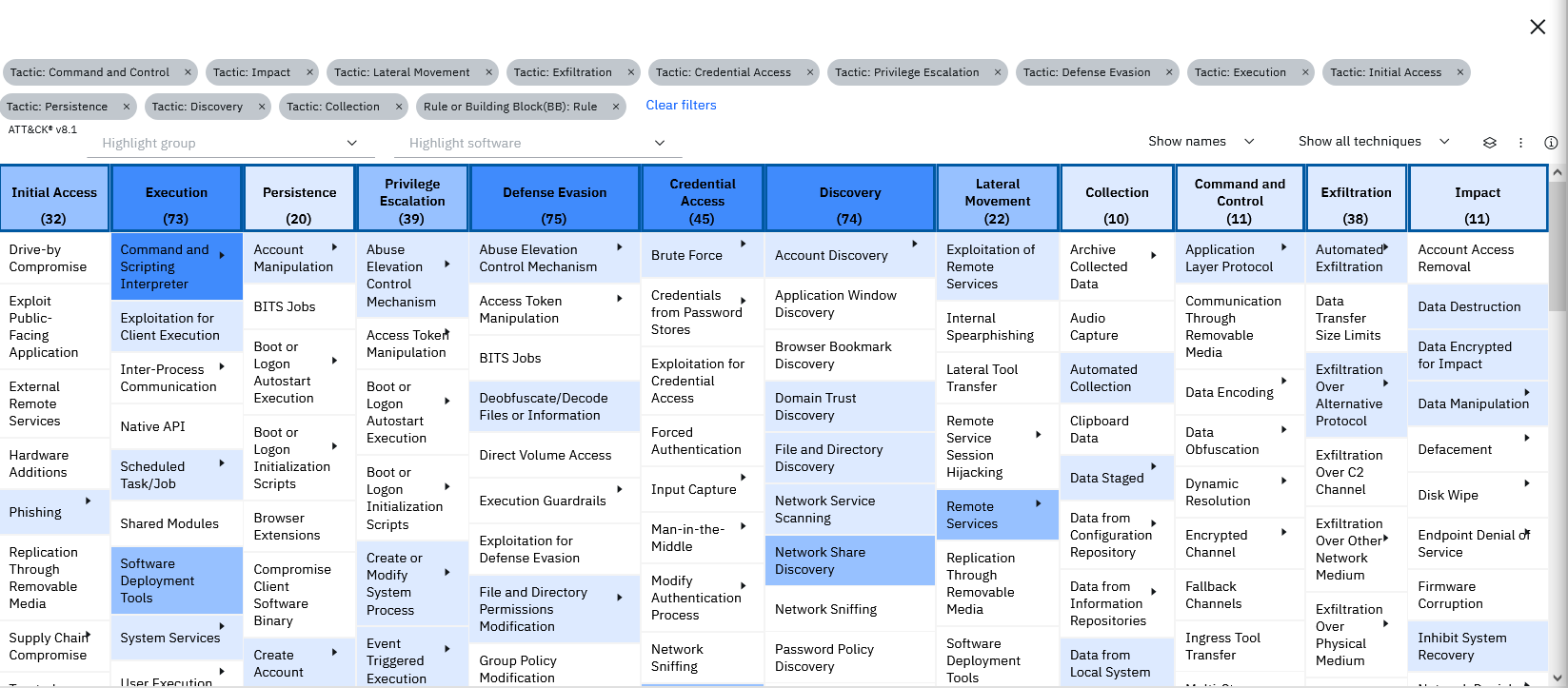Expand Remote Services sub-techniques arrow
Viewport: 1568px width, 688px height.
pyautogui.click(x=1039, y=504)
